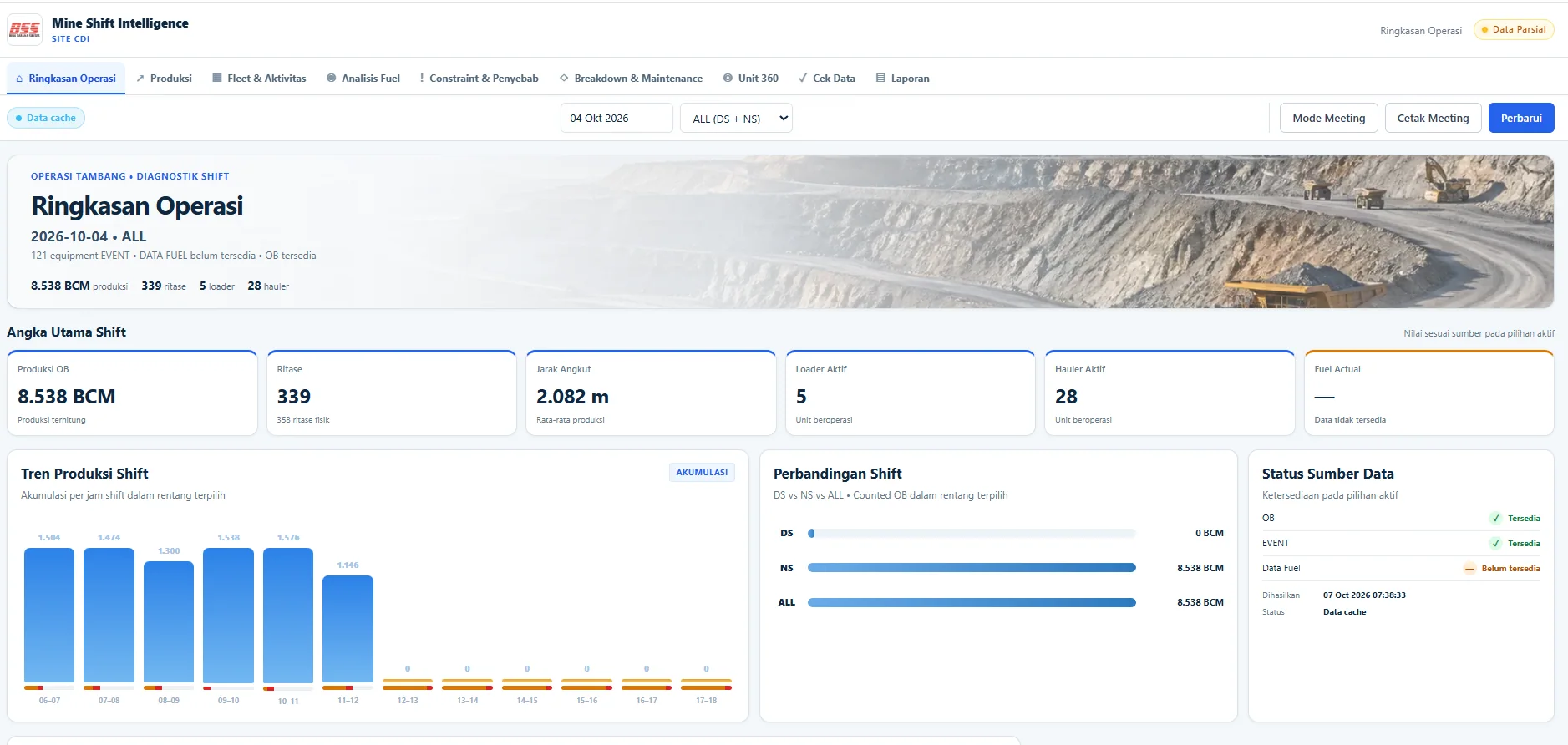Click the SITE CDI label under the title
This screenshot has width=1568, height=745.
tap(70, 39)
